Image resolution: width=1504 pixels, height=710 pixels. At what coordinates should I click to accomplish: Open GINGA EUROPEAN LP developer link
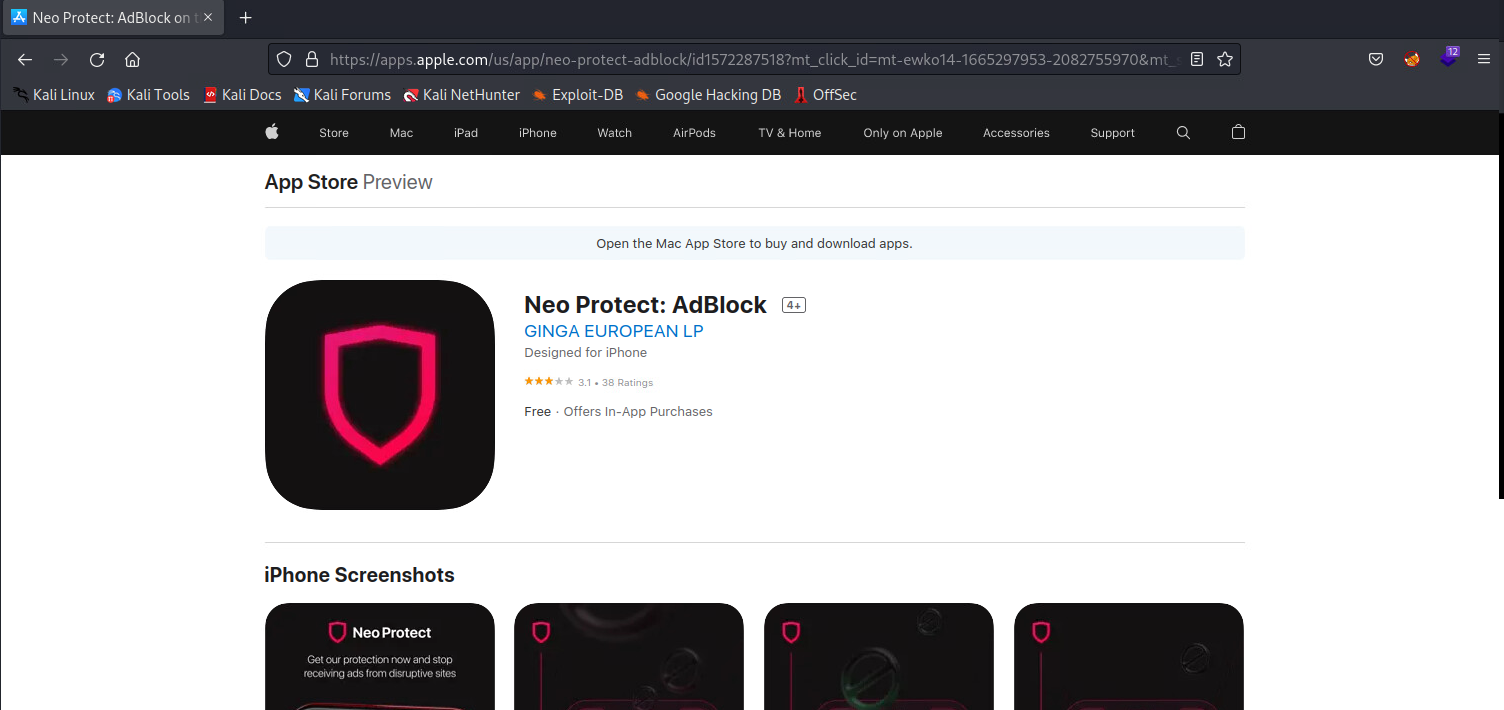[x=613, y=331]
